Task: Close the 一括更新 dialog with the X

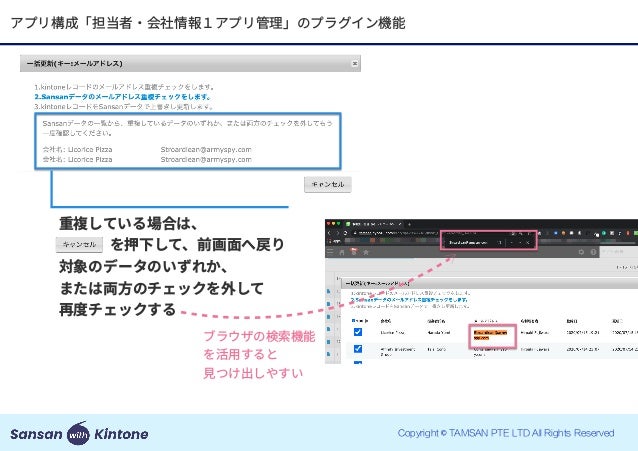Action: point(355,63)
